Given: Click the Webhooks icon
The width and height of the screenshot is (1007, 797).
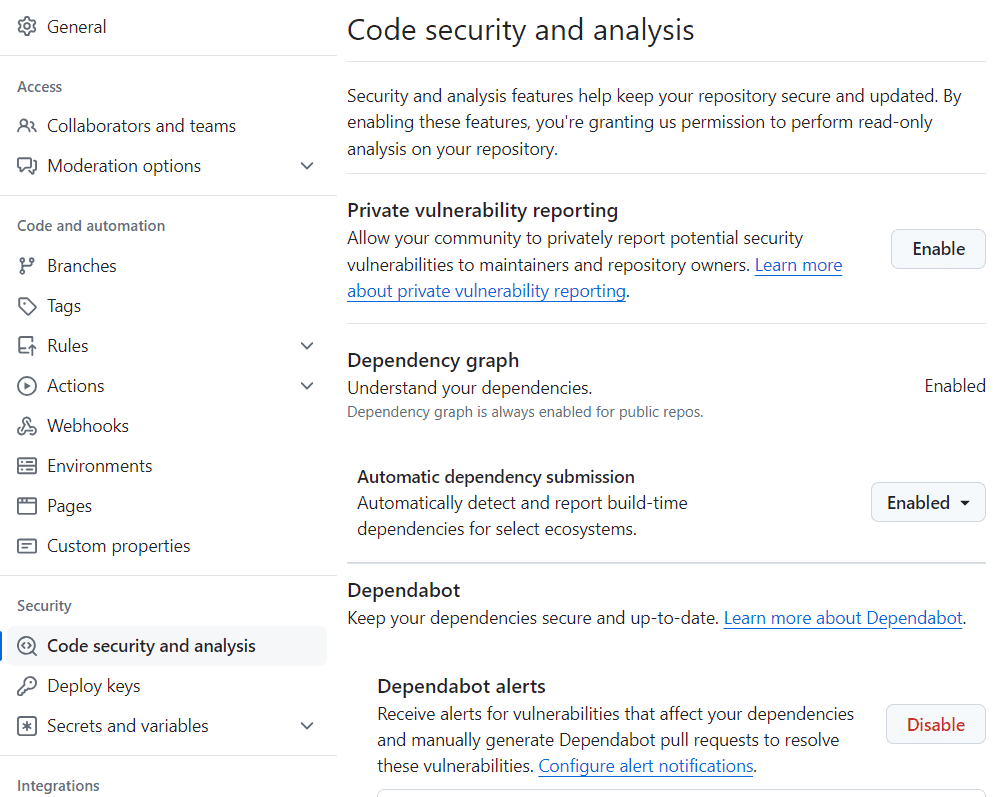Looking at the screenshot, I should [26, 426].
